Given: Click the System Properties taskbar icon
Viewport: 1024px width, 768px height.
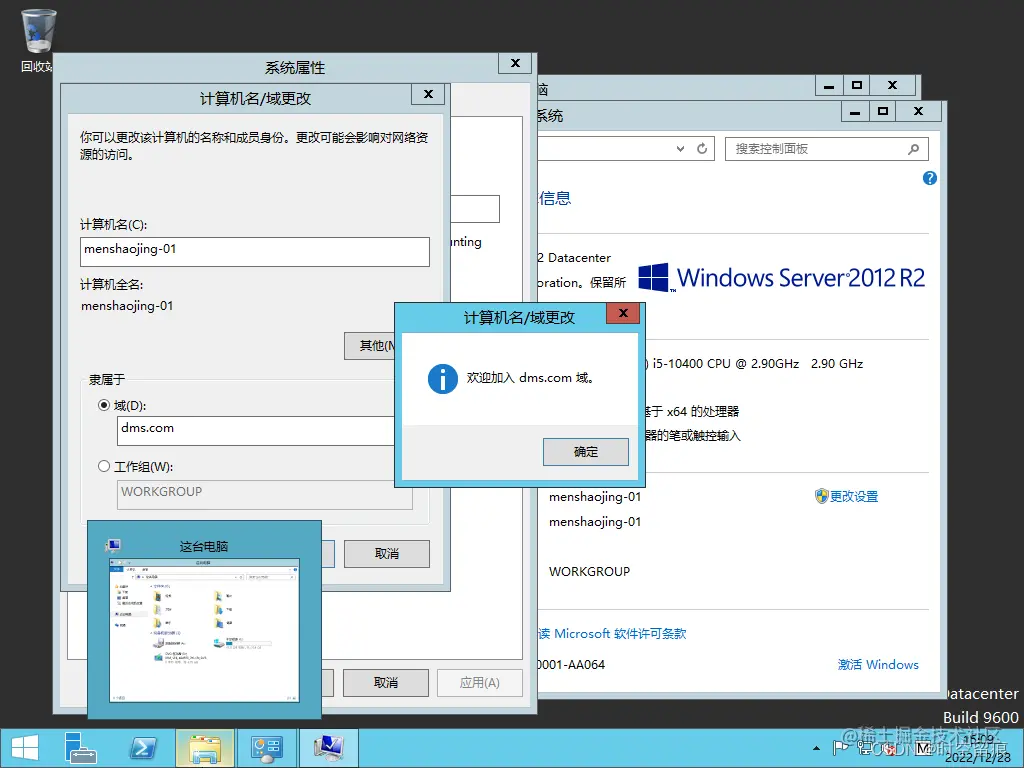Looking at the screenshot, I should click(x=328, y=748).
